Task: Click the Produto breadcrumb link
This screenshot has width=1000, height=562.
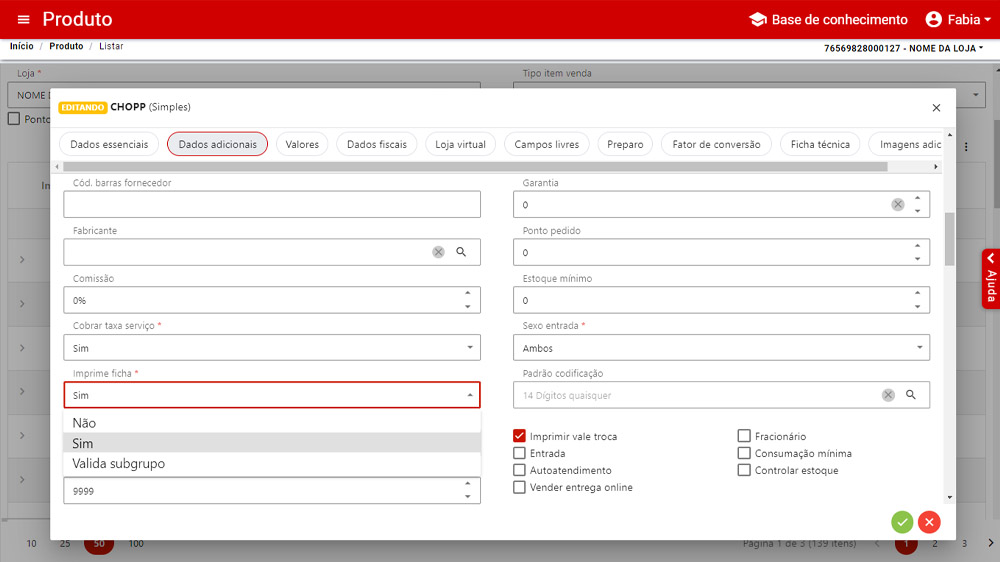Action: pyautogui.click(x=66, y=47)
